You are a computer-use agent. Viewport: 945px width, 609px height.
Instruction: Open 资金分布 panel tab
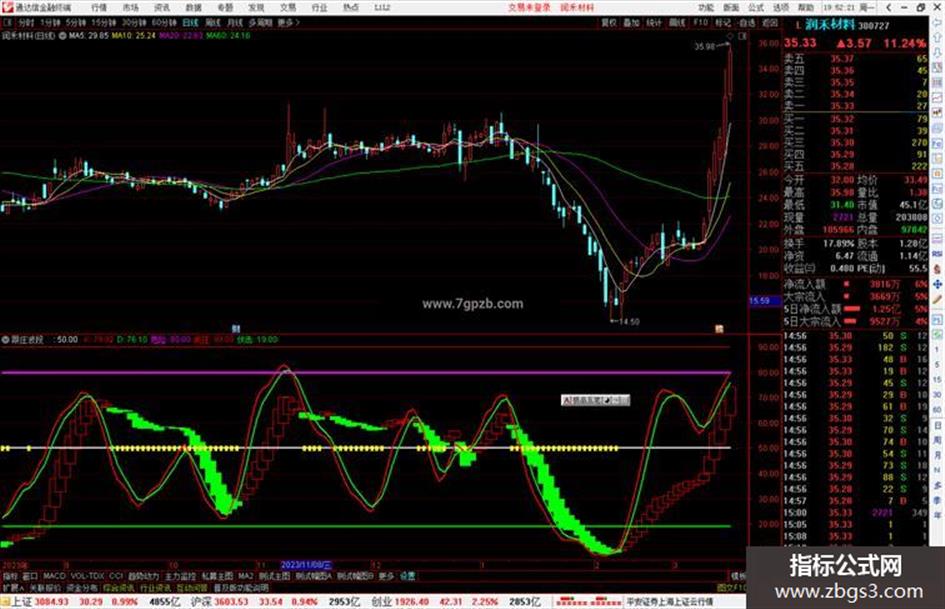(82, 587)
